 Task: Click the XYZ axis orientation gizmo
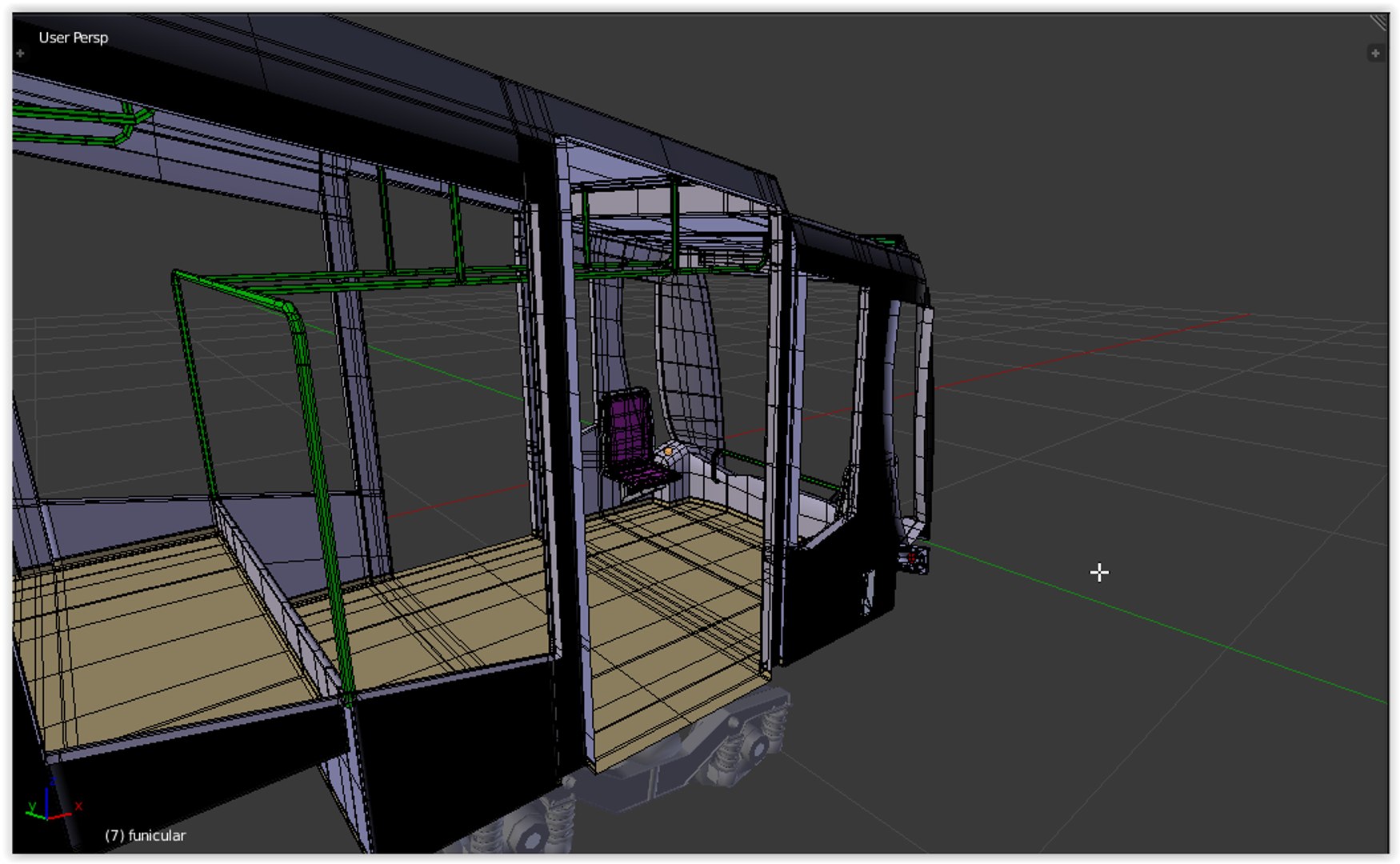click(53, 800)
